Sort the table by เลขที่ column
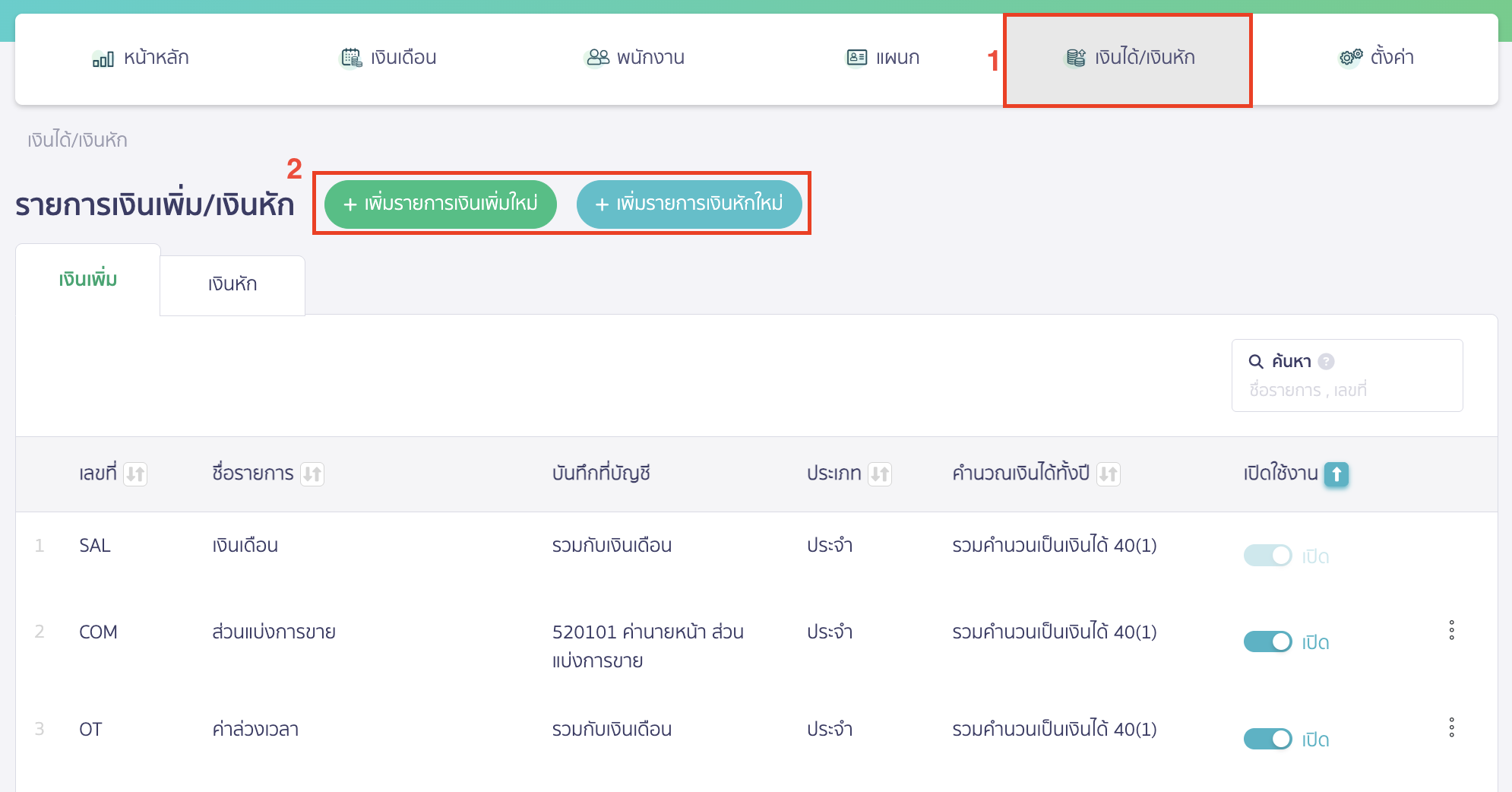This screenshot has width=1512, height=792. [x=135, y=474]
